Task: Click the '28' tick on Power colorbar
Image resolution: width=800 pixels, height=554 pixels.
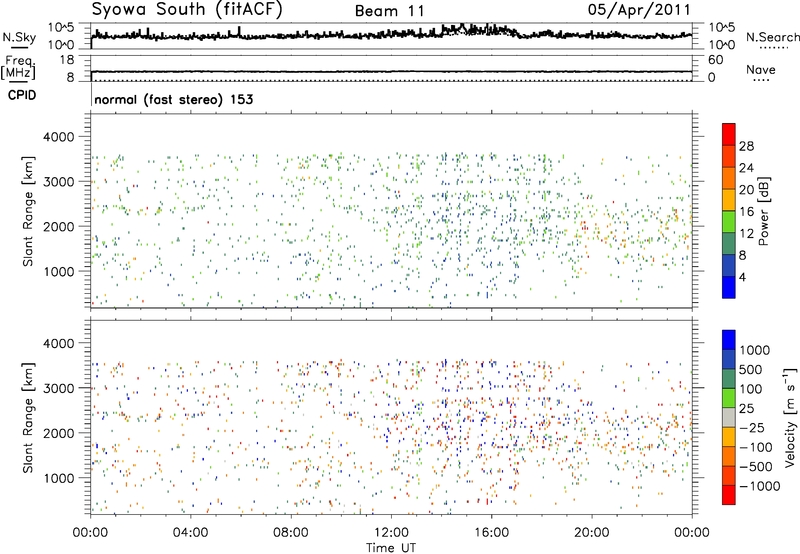Action: (746, 146)
